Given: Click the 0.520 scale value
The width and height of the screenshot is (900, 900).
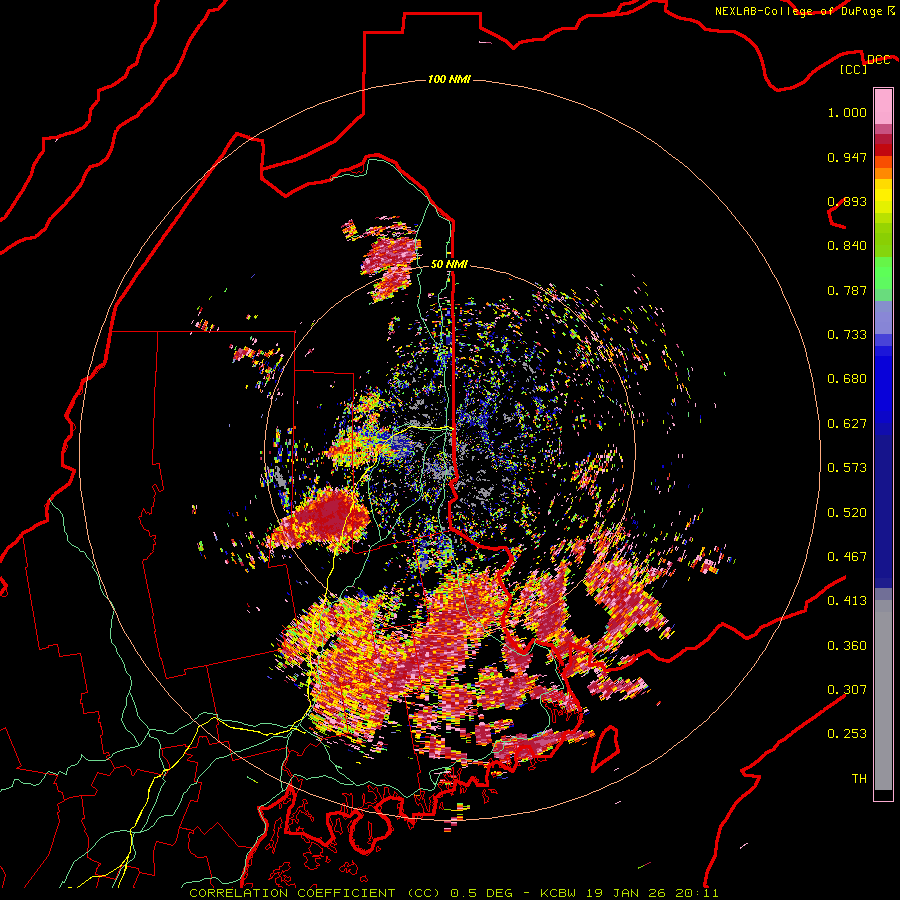Looking at the screenshot, I should tap(847, 513).
